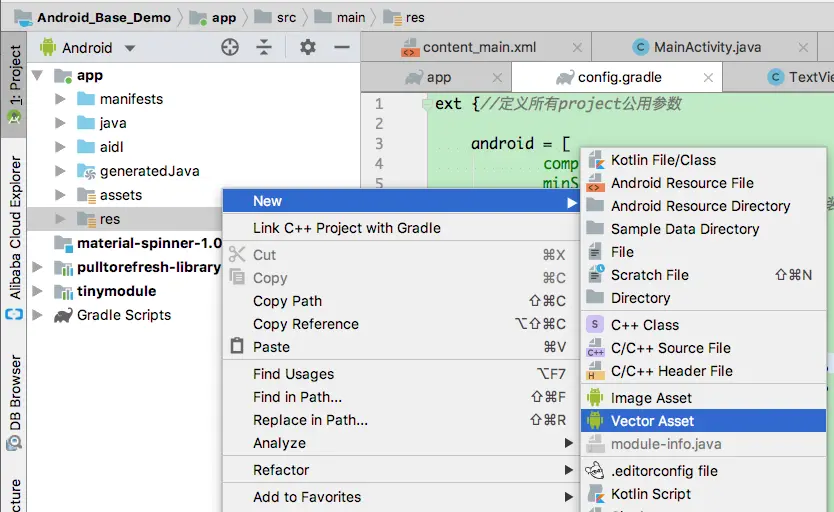Click the Image Asset Android icon
Screen dimensions: 834x512
[x=595, y=398]
